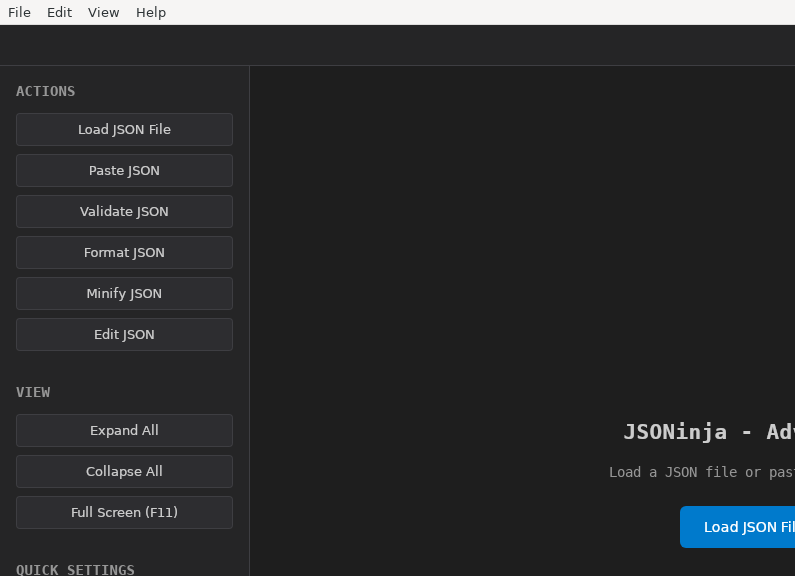Screen dimensions: 795x576
Task: Click the Collapse All button
Action: coord(124,472)
